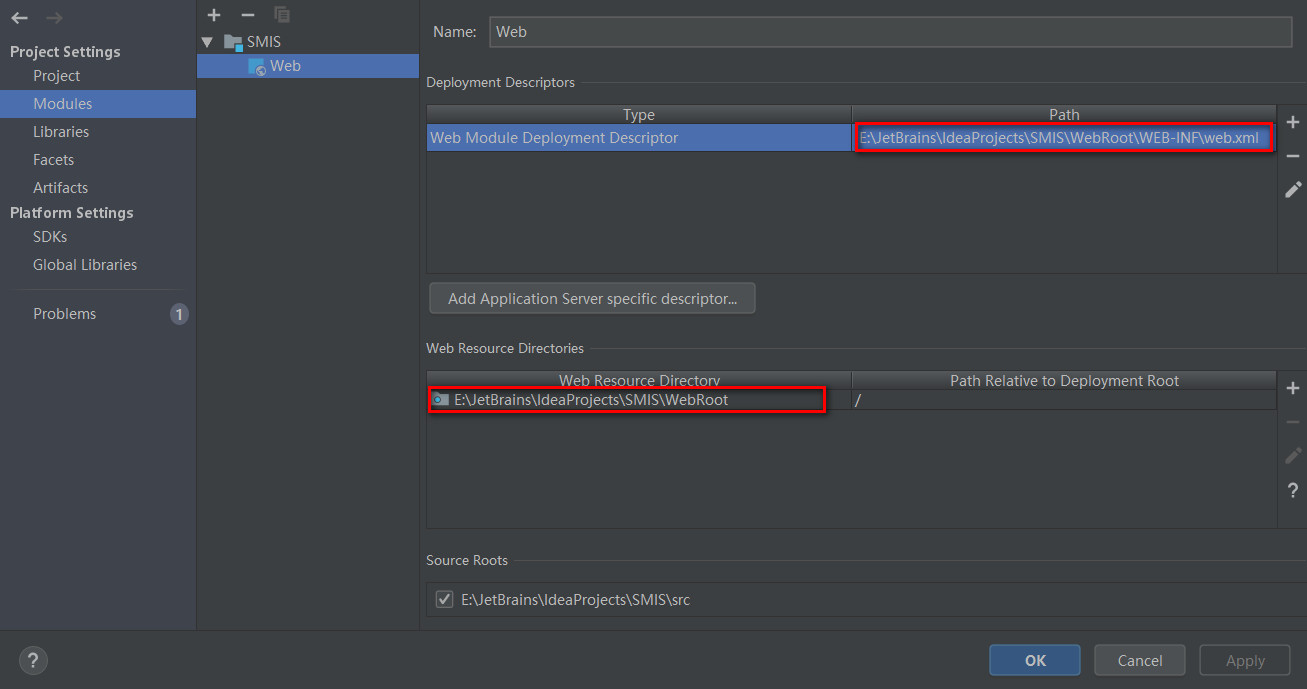The width and height of the screenshot is (1307, 689).
Task: Open Global Libraries under Platform Settings
Action: point(85,265)
